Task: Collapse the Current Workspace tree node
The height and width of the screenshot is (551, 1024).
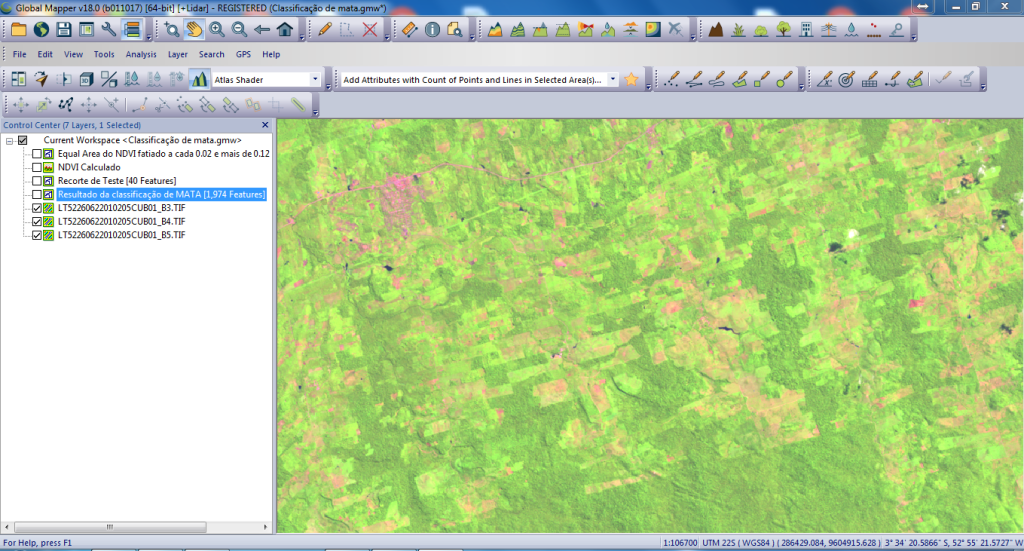Action: point(9,141)
